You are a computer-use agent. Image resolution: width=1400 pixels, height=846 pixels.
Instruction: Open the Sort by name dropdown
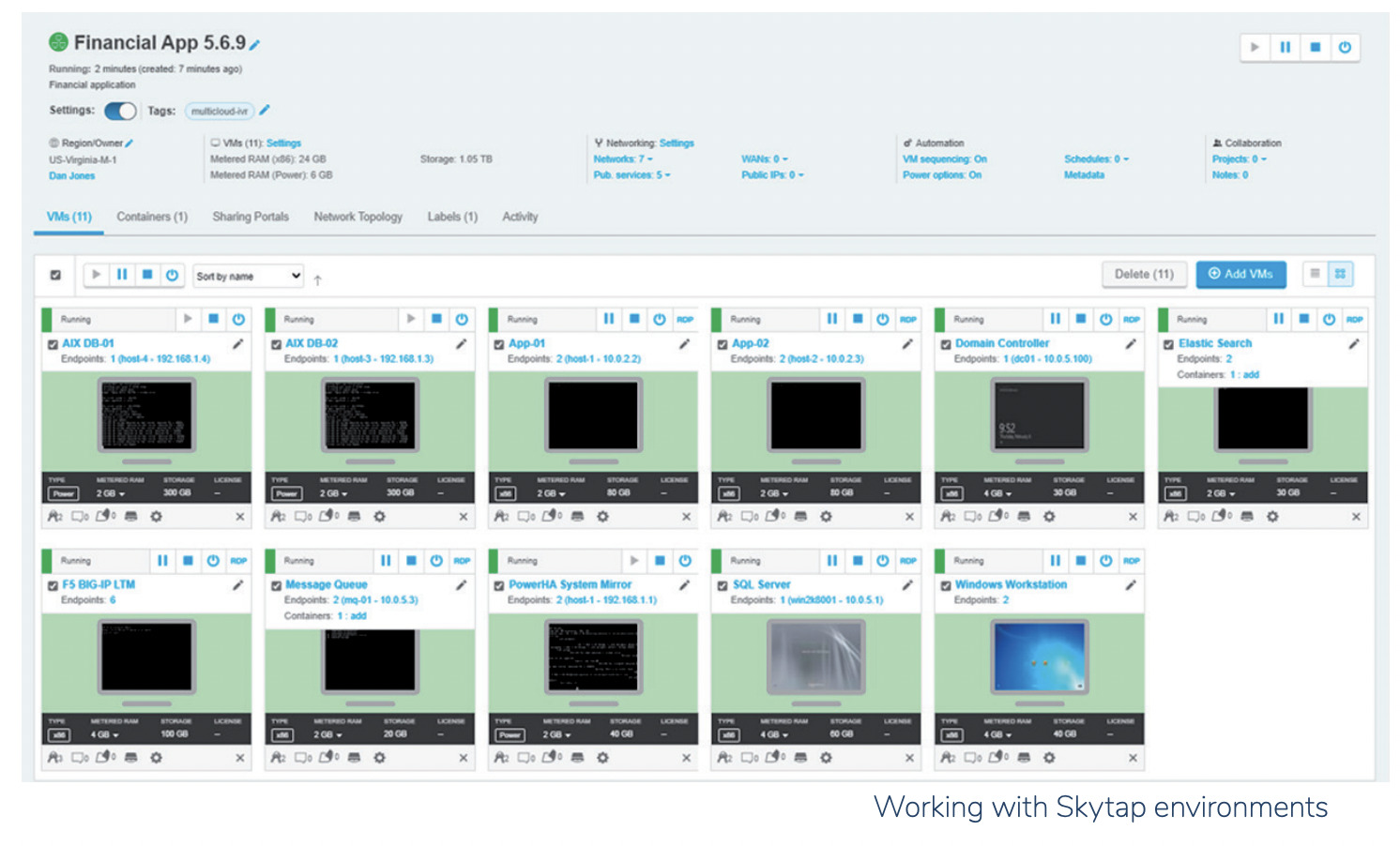click(x=249, y=276)
